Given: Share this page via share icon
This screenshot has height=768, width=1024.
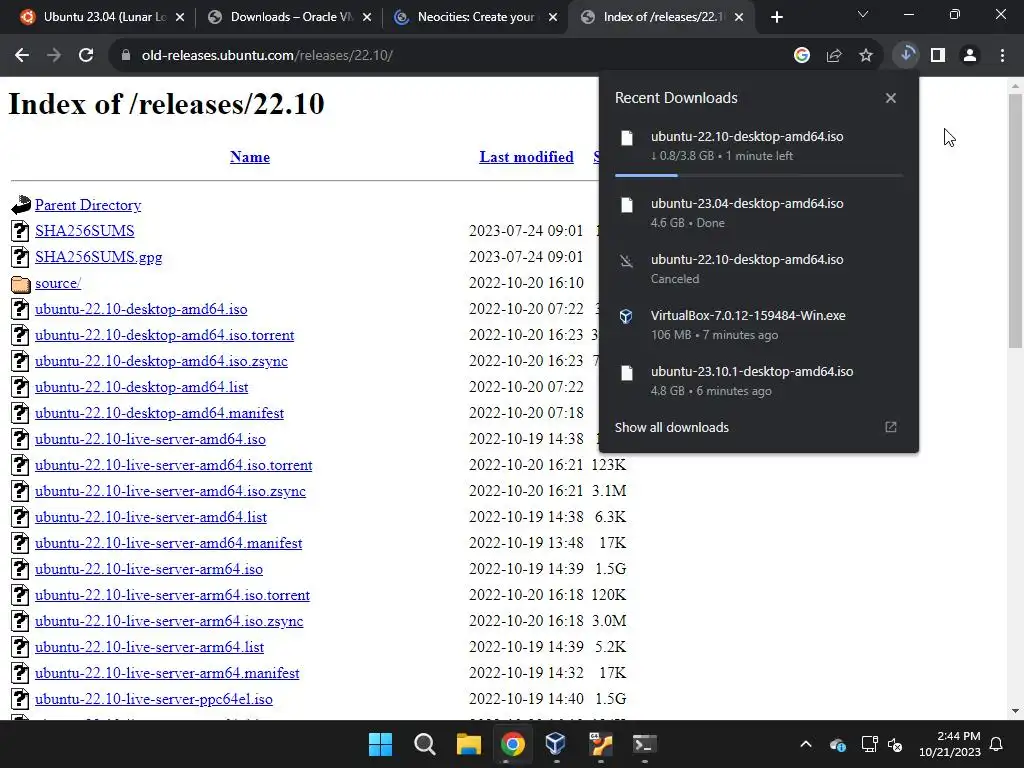Looking at the screenshot, I should [834, 56].
